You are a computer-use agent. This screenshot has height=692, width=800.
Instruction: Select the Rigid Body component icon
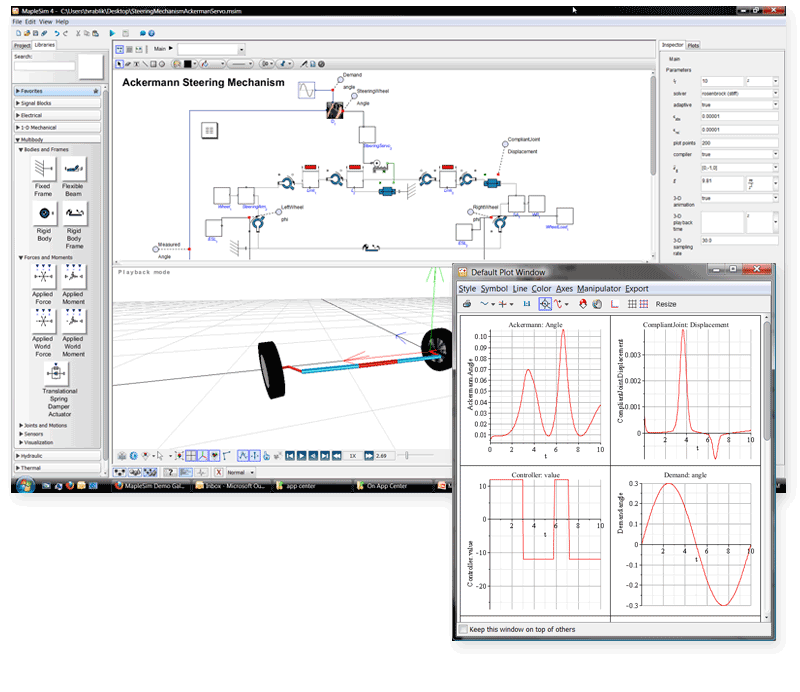43,213
